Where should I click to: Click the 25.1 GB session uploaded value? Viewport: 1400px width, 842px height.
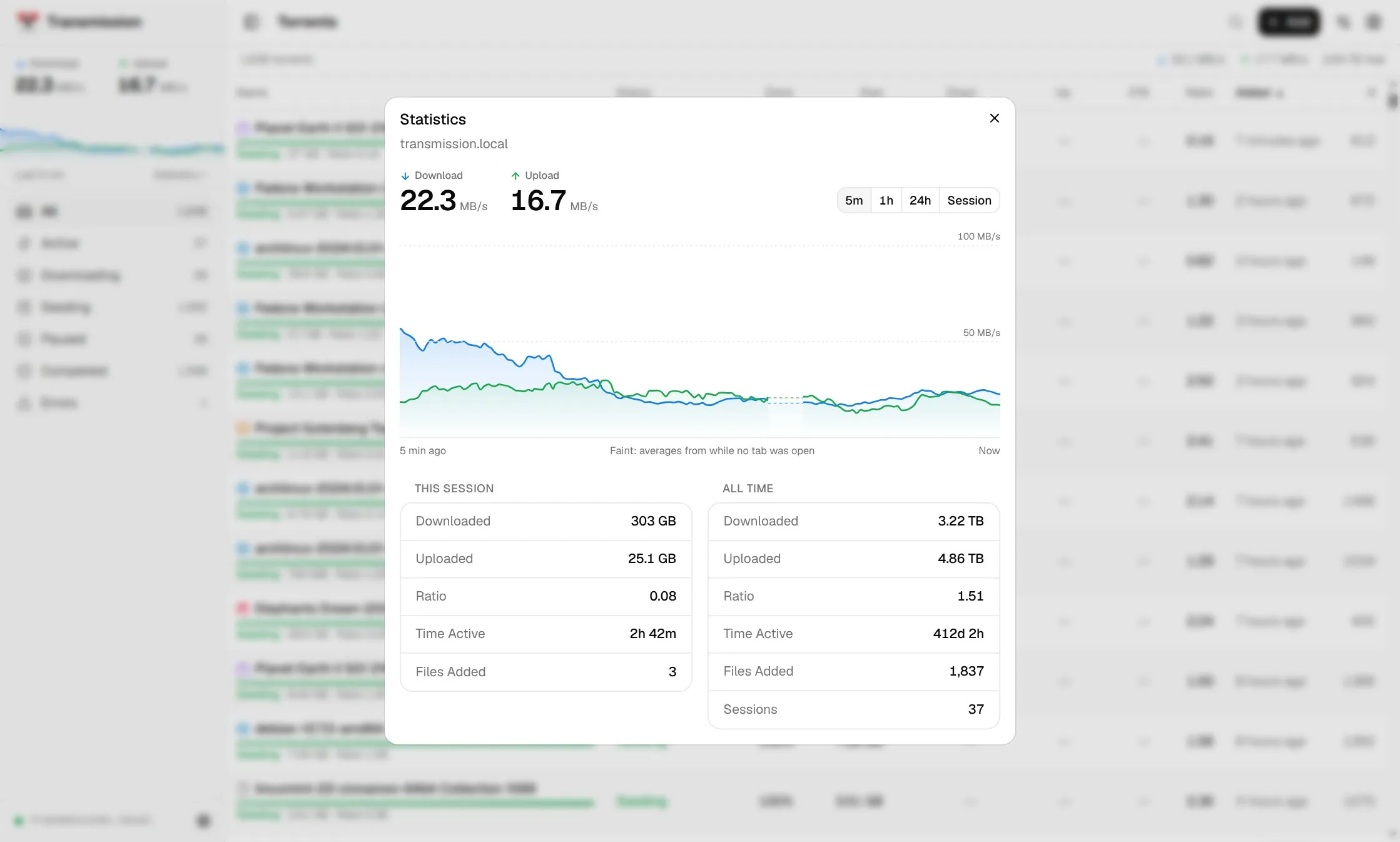click(652, 559)
